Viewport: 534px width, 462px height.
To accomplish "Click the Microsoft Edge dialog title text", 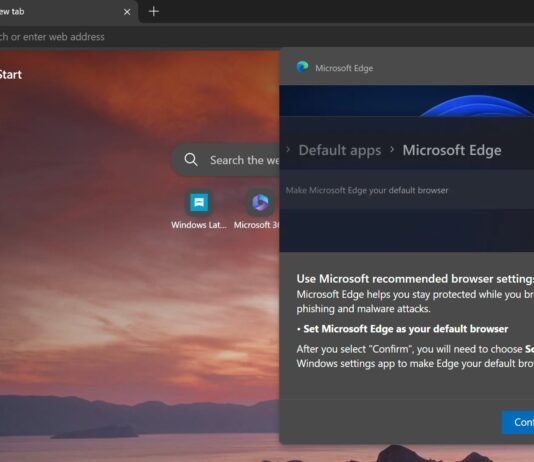I will 344,68.
